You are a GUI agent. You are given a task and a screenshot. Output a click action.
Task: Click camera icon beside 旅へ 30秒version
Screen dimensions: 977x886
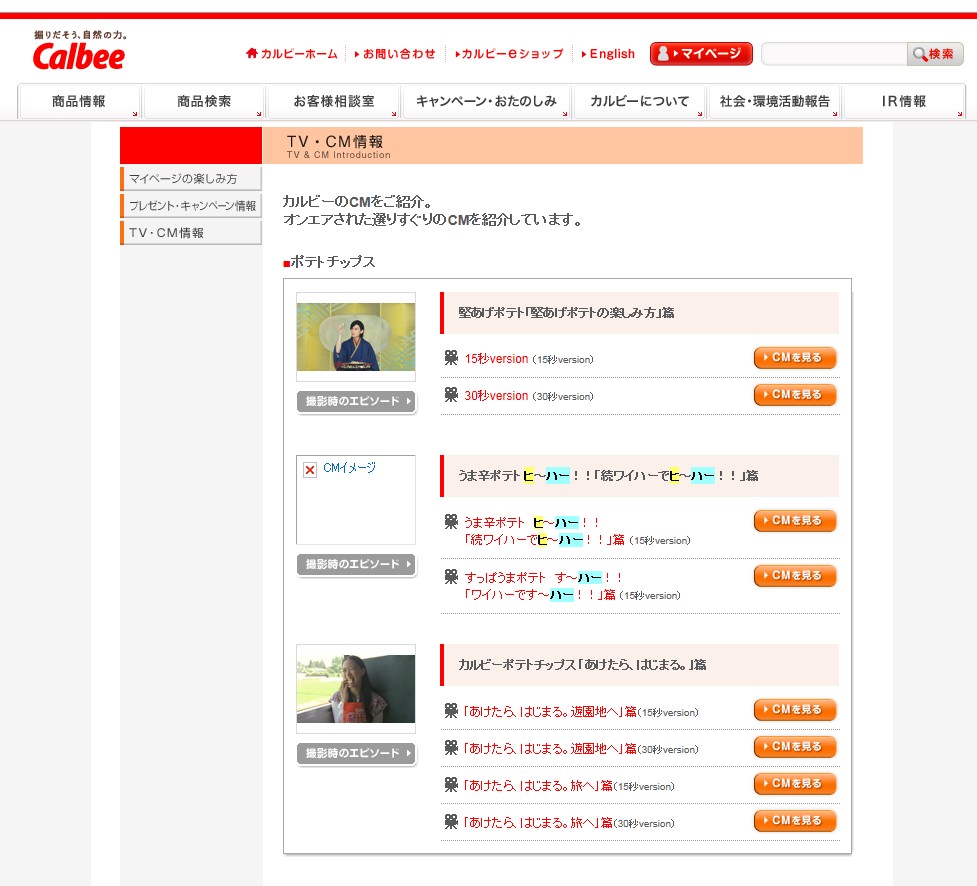click(451, 821)
